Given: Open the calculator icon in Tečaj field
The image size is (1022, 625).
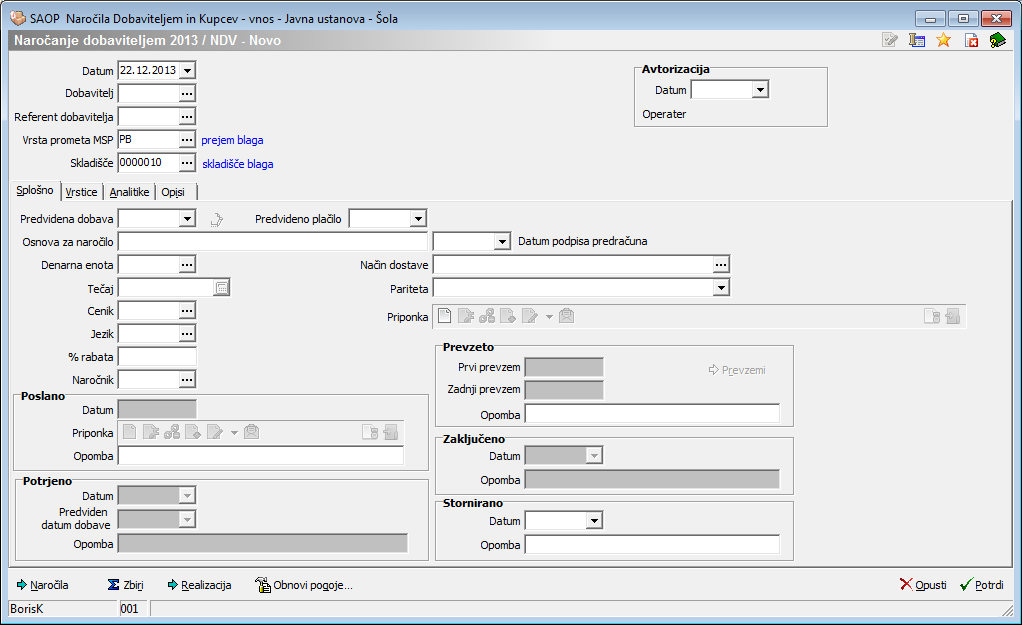Looking at the screenshot, I should pos(222,287).
